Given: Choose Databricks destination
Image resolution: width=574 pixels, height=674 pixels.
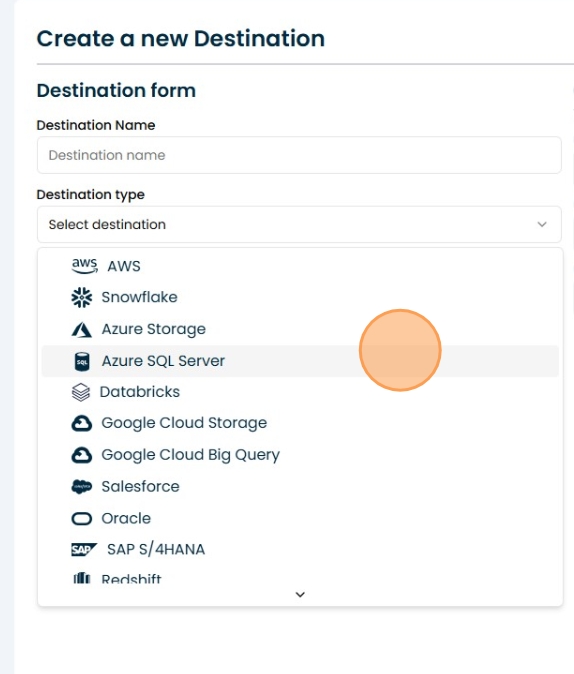Looking at the screenshot, I should tap(300, 392).
